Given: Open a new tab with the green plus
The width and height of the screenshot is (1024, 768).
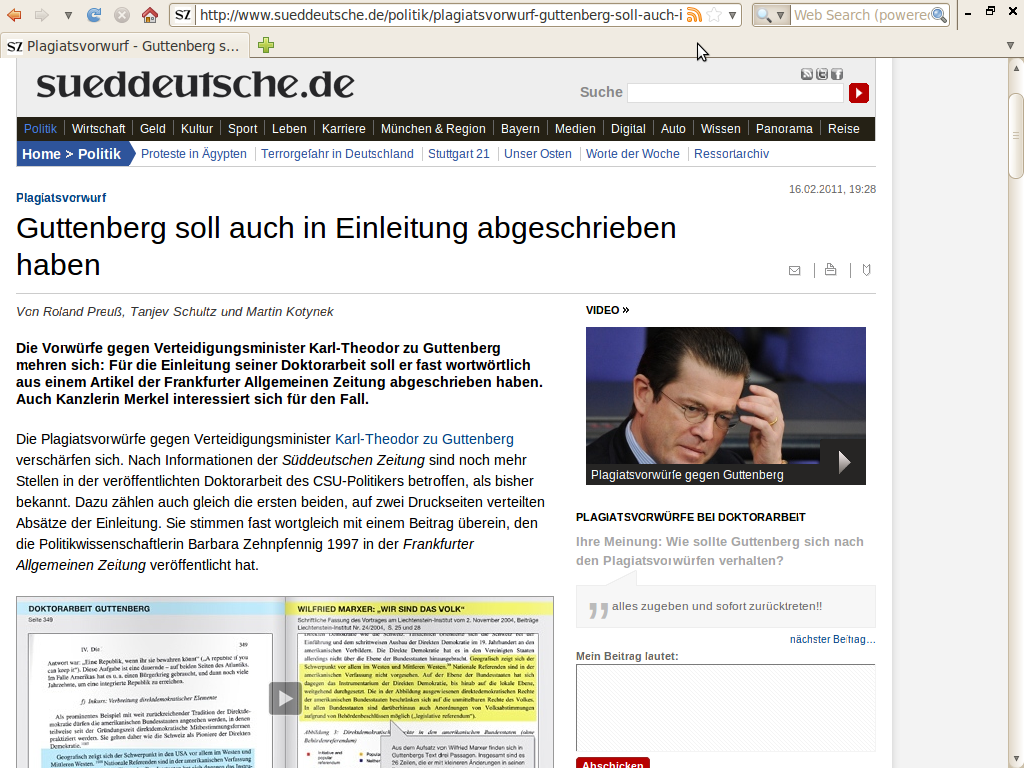Looking at the screenshot, I should (266, 45).
